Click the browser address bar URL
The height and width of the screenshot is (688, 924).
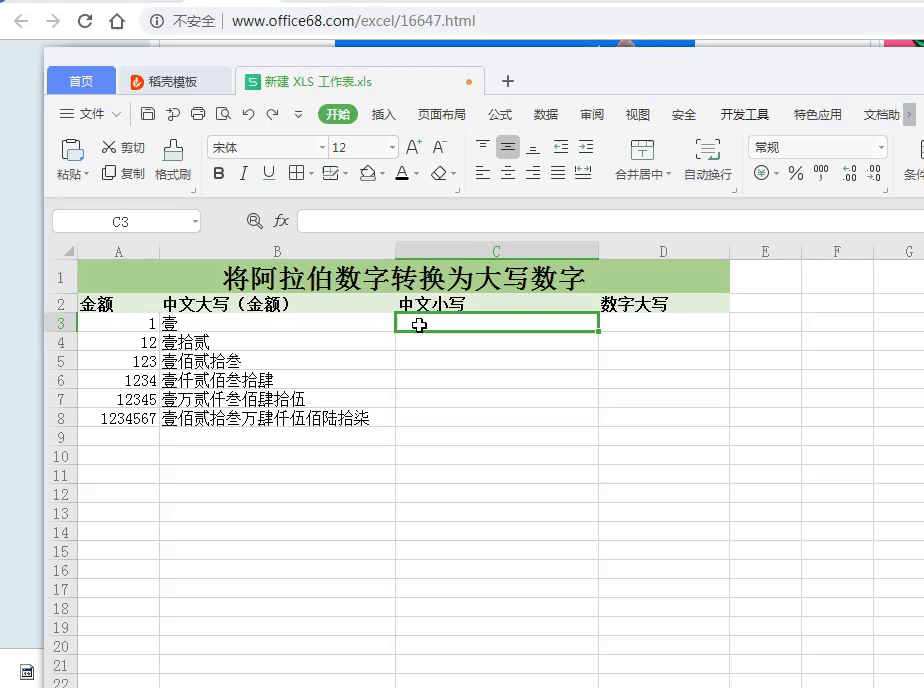[x=354, y=21]
